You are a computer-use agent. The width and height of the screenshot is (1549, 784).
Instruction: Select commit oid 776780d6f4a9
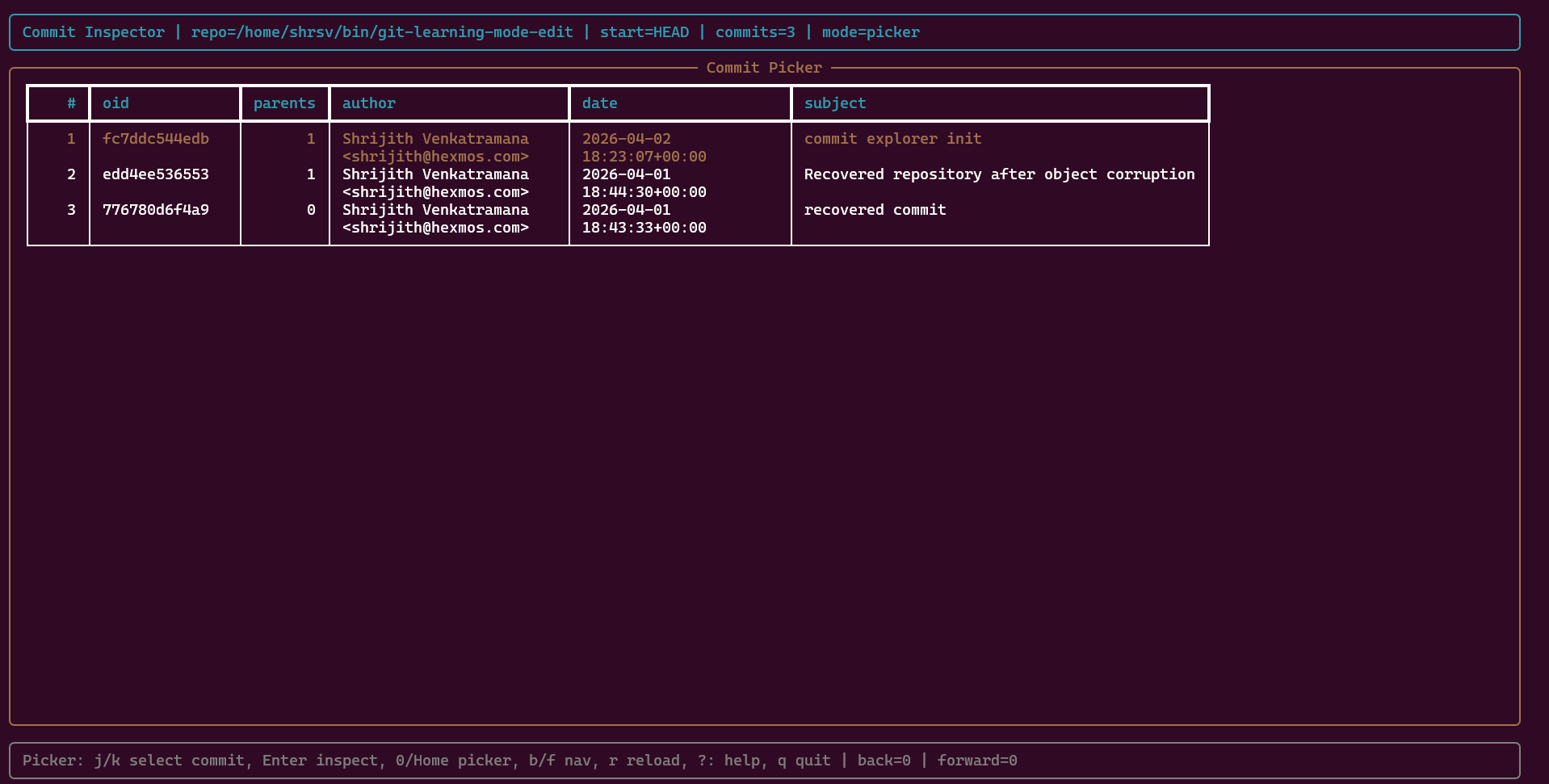(x=156, y=210)
